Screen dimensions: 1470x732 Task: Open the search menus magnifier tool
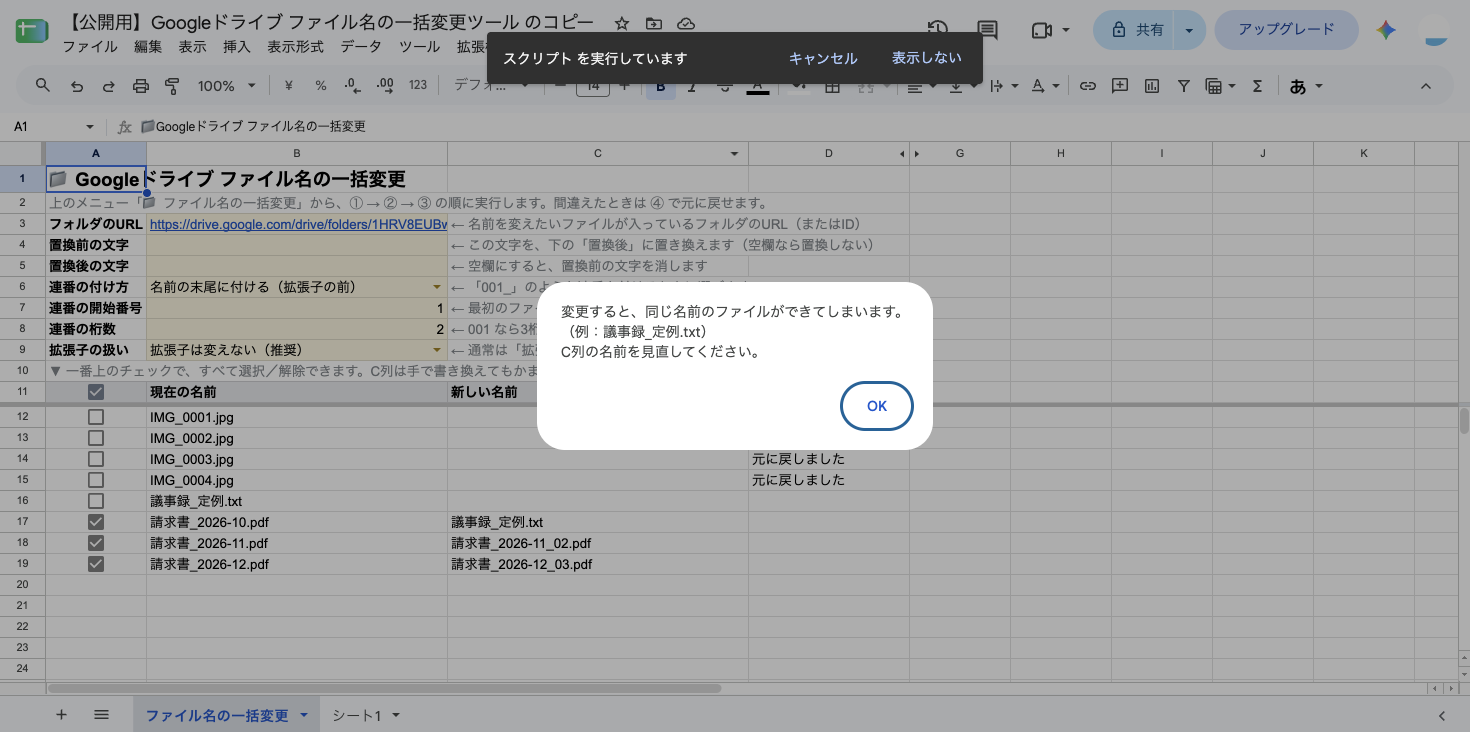tap(43, 86)
